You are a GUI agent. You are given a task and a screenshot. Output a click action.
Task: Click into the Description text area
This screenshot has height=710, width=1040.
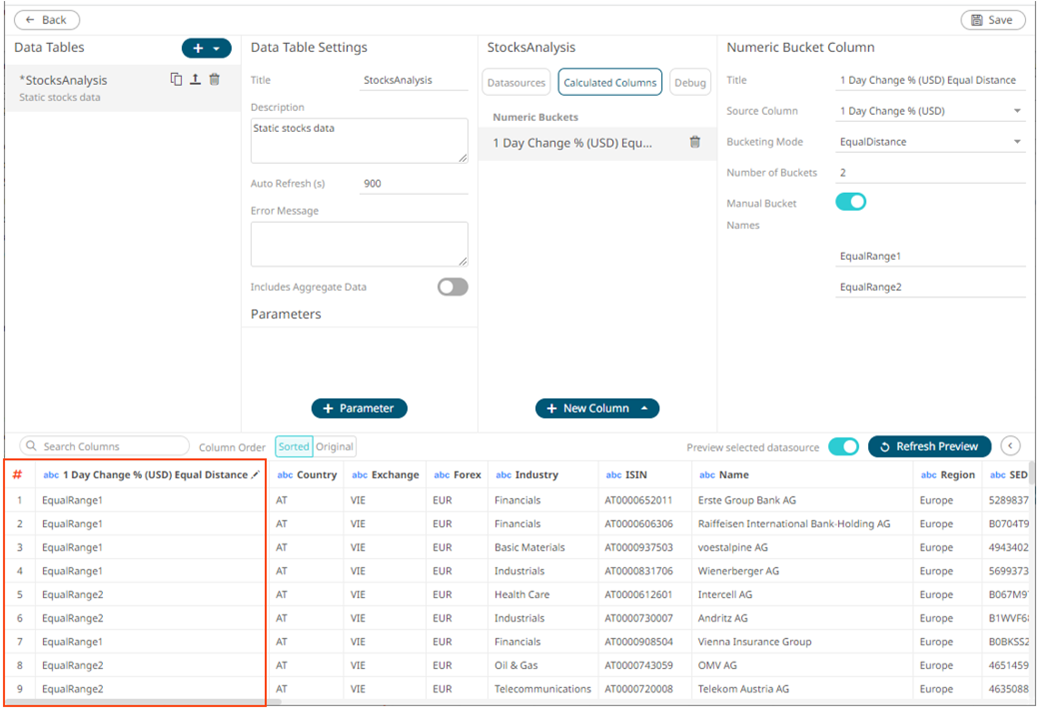coord(359,141)
